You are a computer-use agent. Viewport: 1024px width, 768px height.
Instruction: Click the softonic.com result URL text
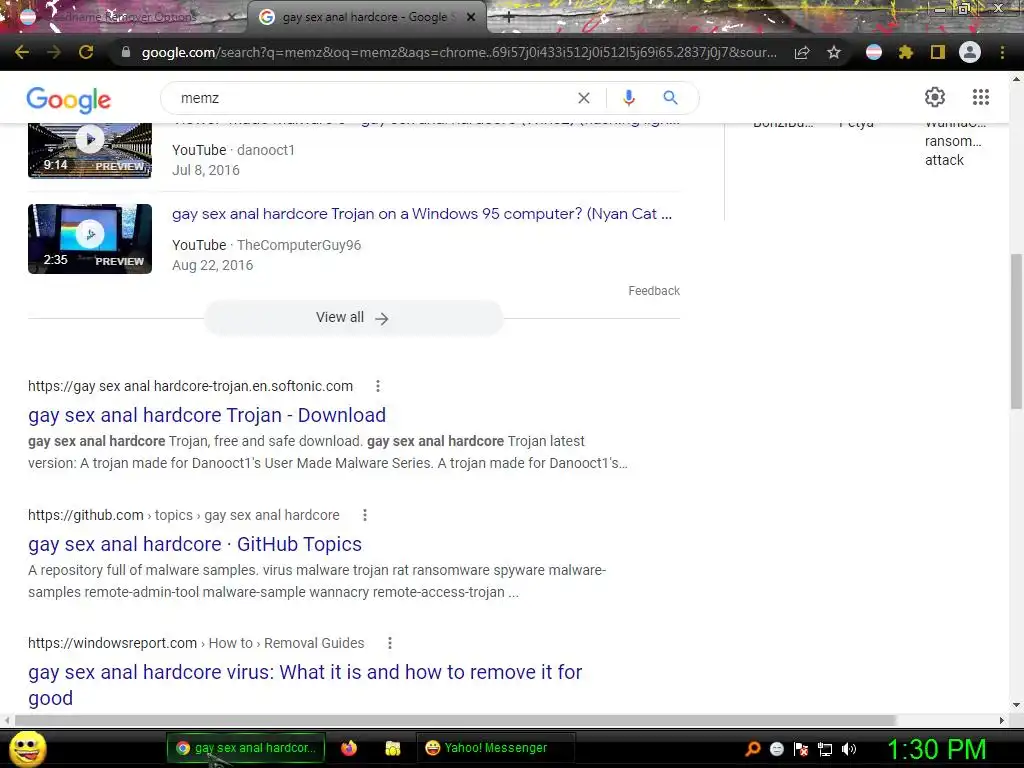(x=190, y=386)
